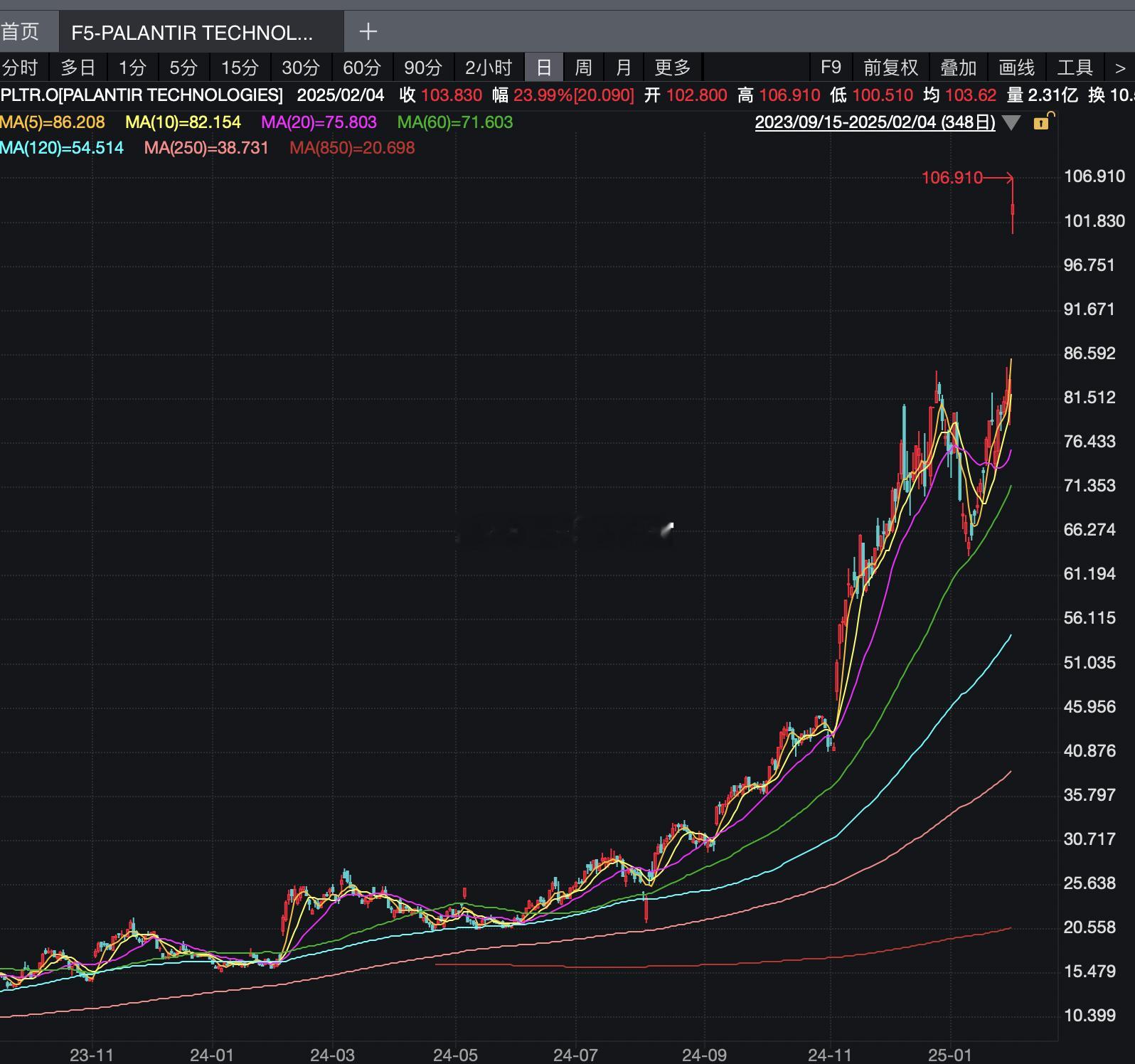Viewport: 1135px width, 1064px height.
Task: Click the 86.592 price axis label
Action: point(1089,353)
